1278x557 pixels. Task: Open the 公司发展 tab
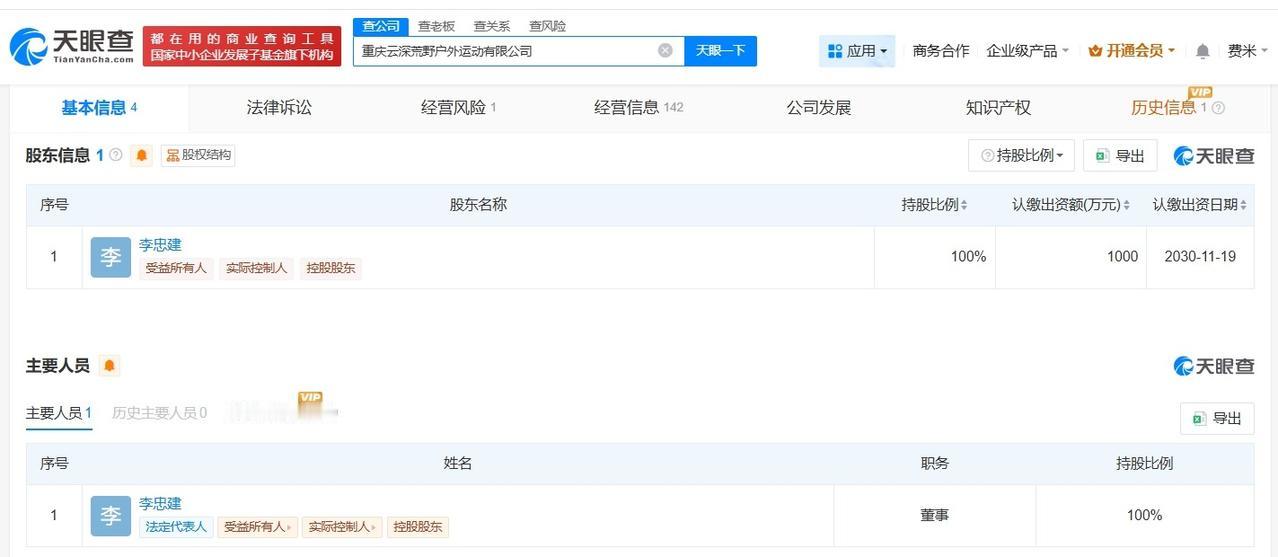pos(819,108)
